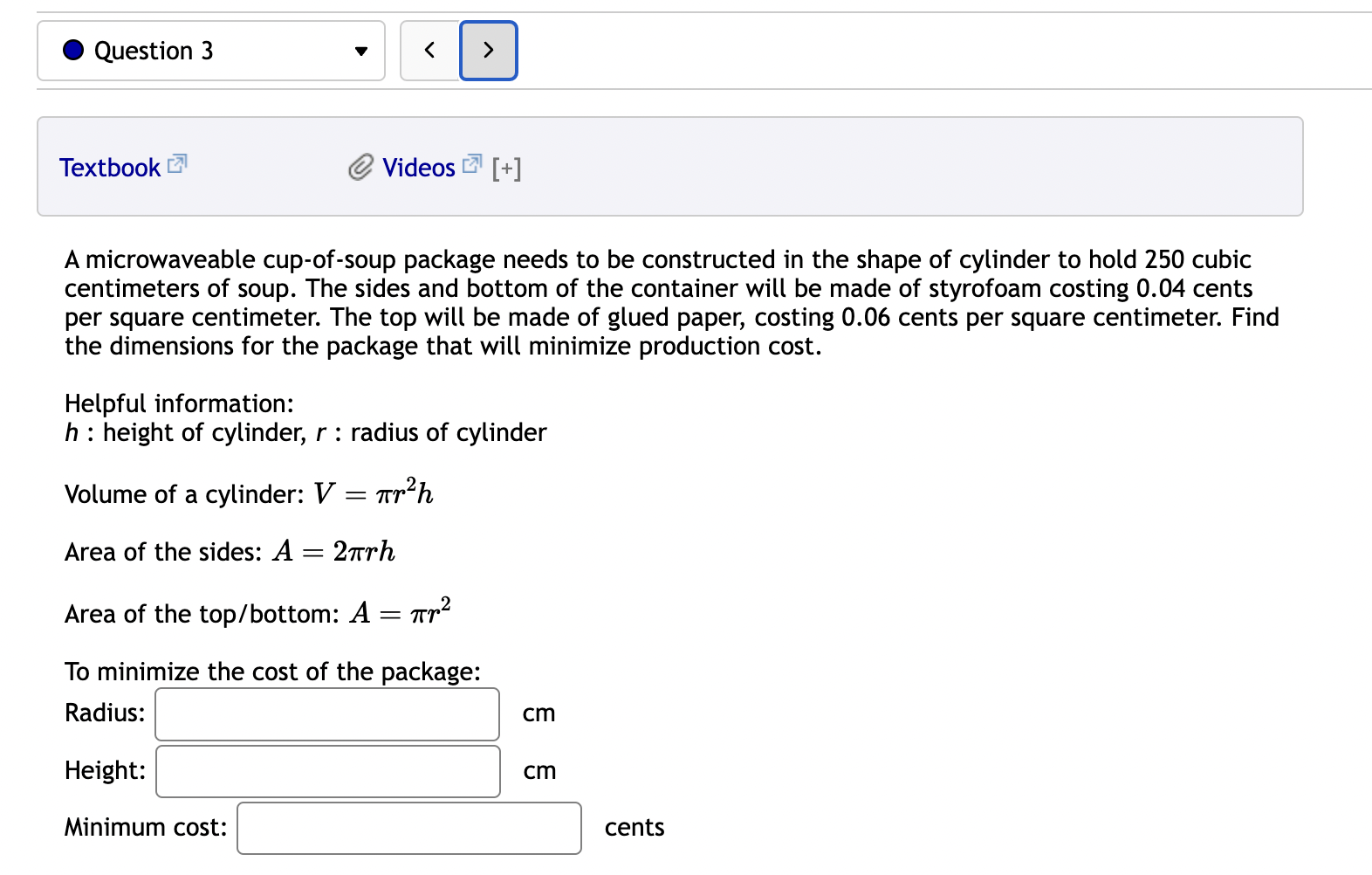Viewport: 1372px width, 875px height.
Task: Click the paperclip icon beside Videos
Action: pos(360,168)
